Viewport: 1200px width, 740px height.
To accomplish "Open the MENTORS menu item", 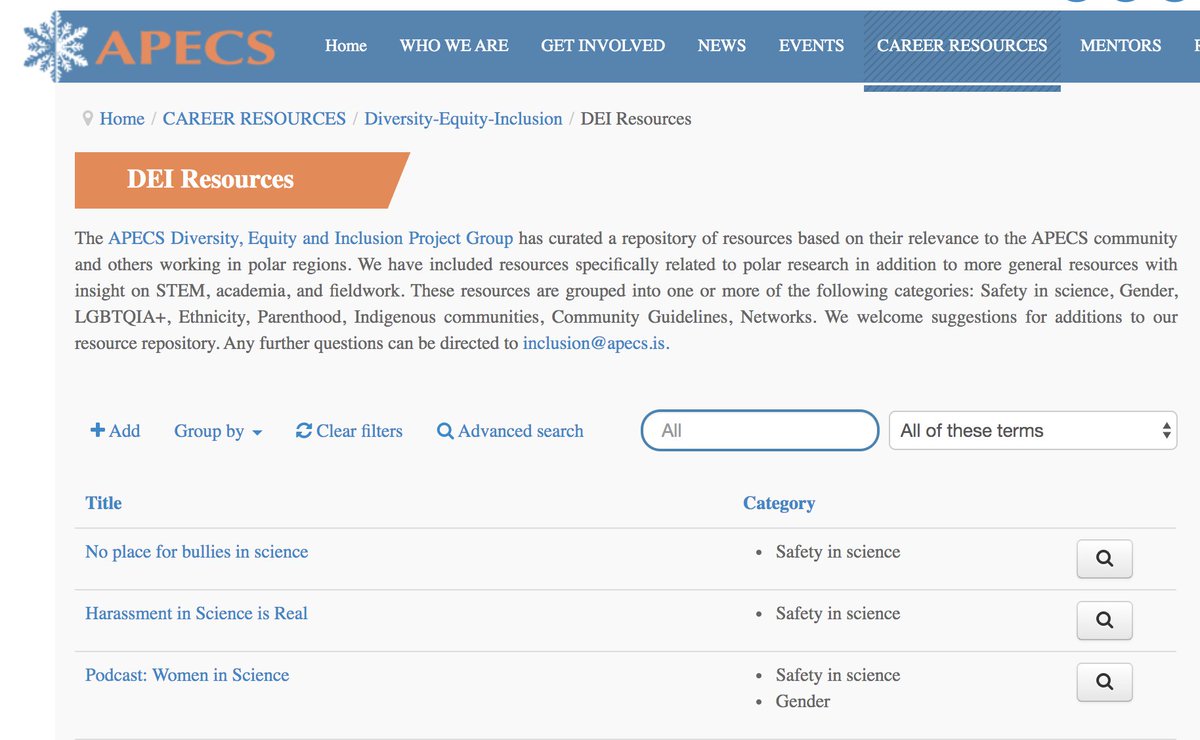I will coord(1121,45).
